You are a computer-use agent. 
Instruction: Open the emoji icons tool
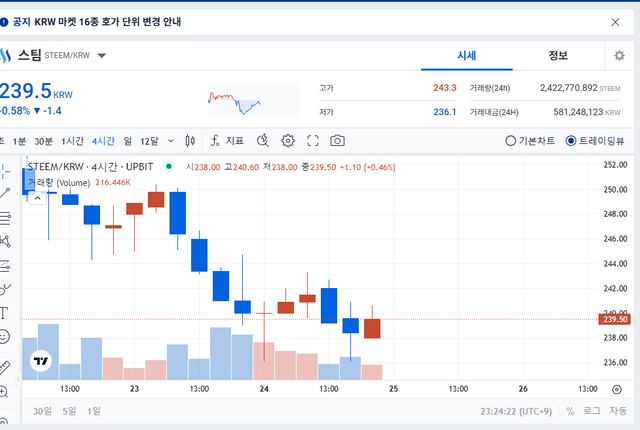4,337
